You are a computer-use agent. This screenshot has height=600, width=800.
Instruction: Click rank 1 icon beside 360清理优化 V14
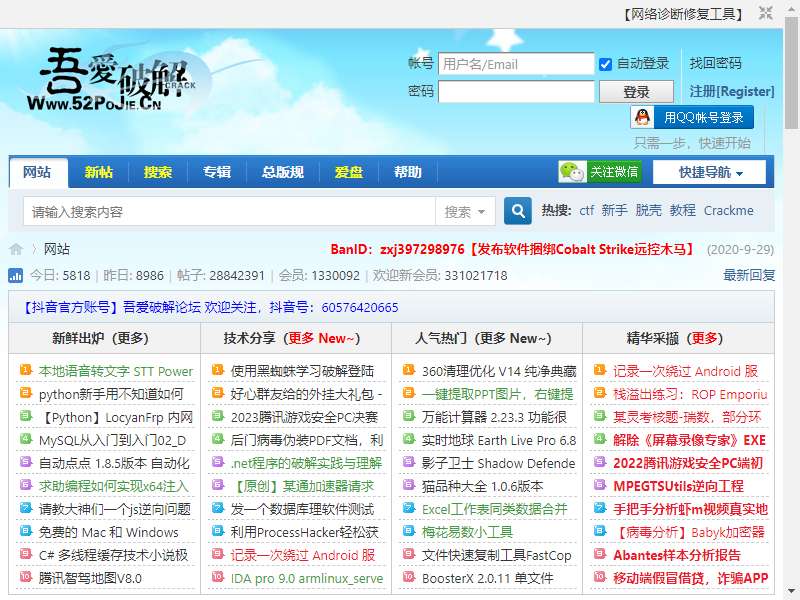pos(408,369)
